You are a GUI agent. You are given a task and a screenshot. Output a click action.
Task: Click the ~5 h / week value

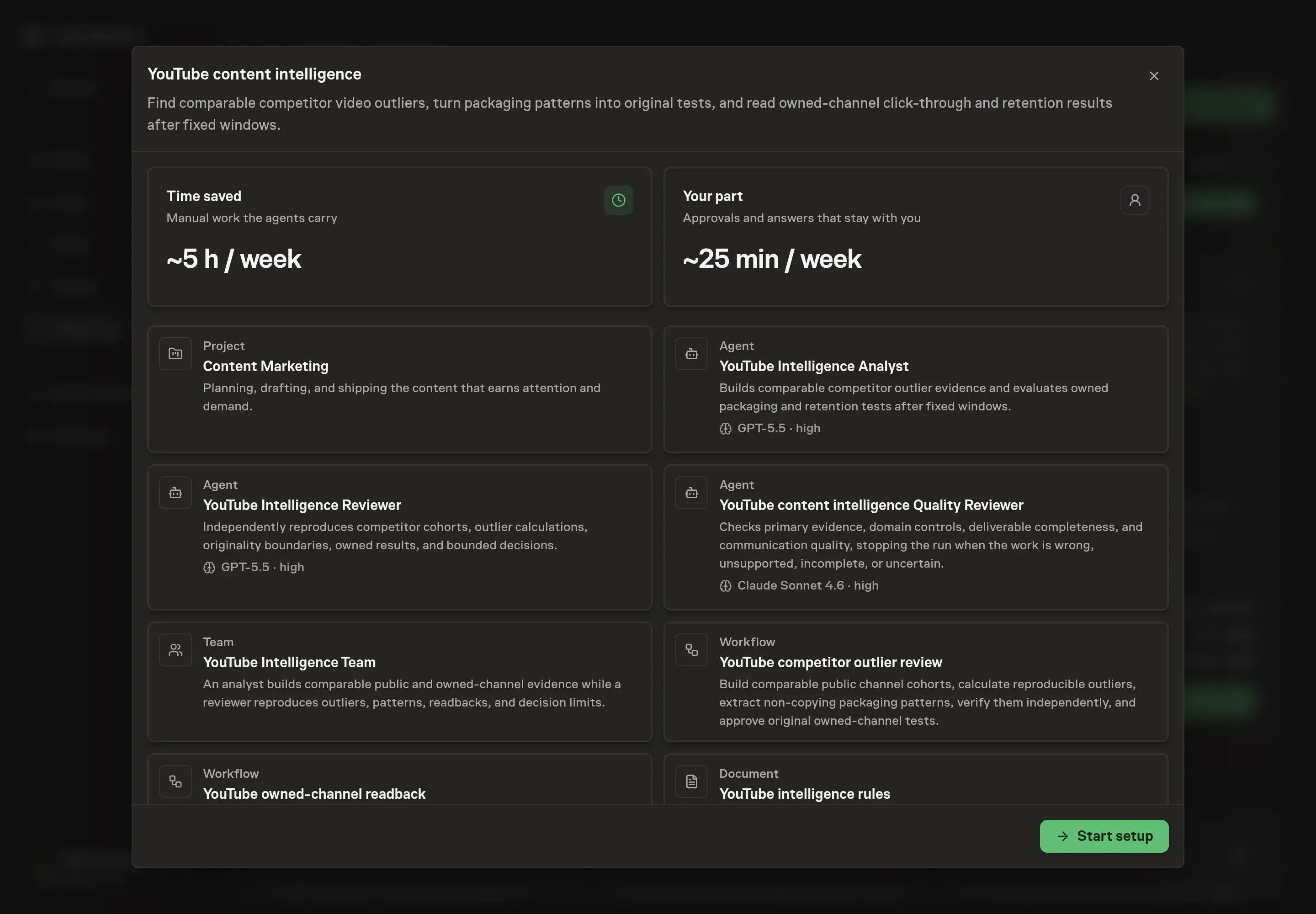pos(233,259)
